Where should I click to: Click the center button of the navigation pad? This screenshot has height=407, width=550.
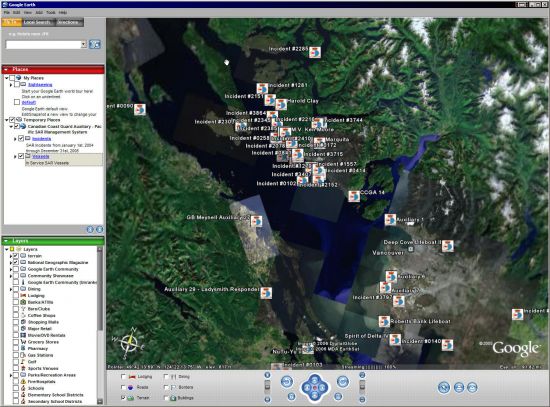pos(315,388)
